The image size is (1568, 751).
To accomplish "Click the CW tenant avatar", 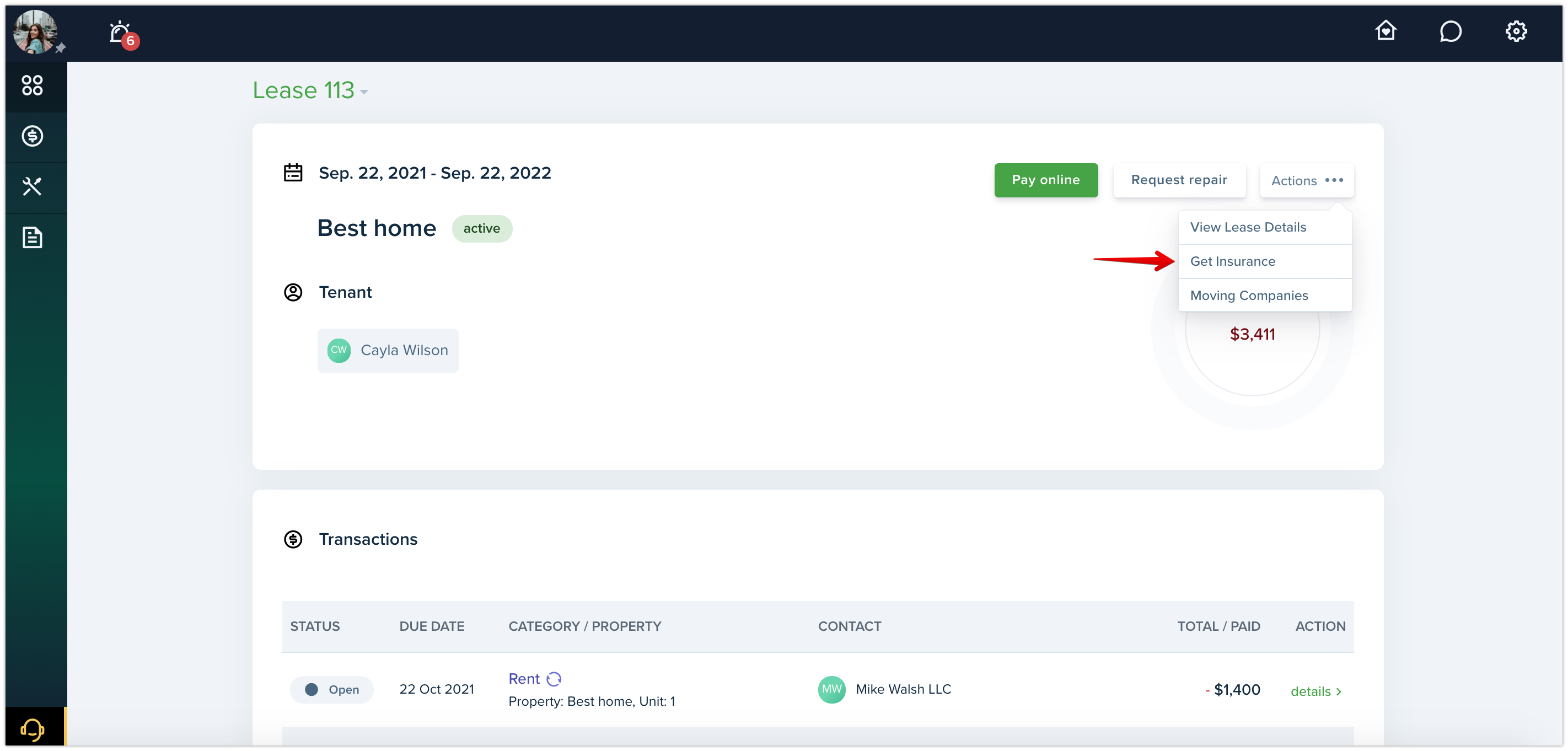I will coord(339,350).
